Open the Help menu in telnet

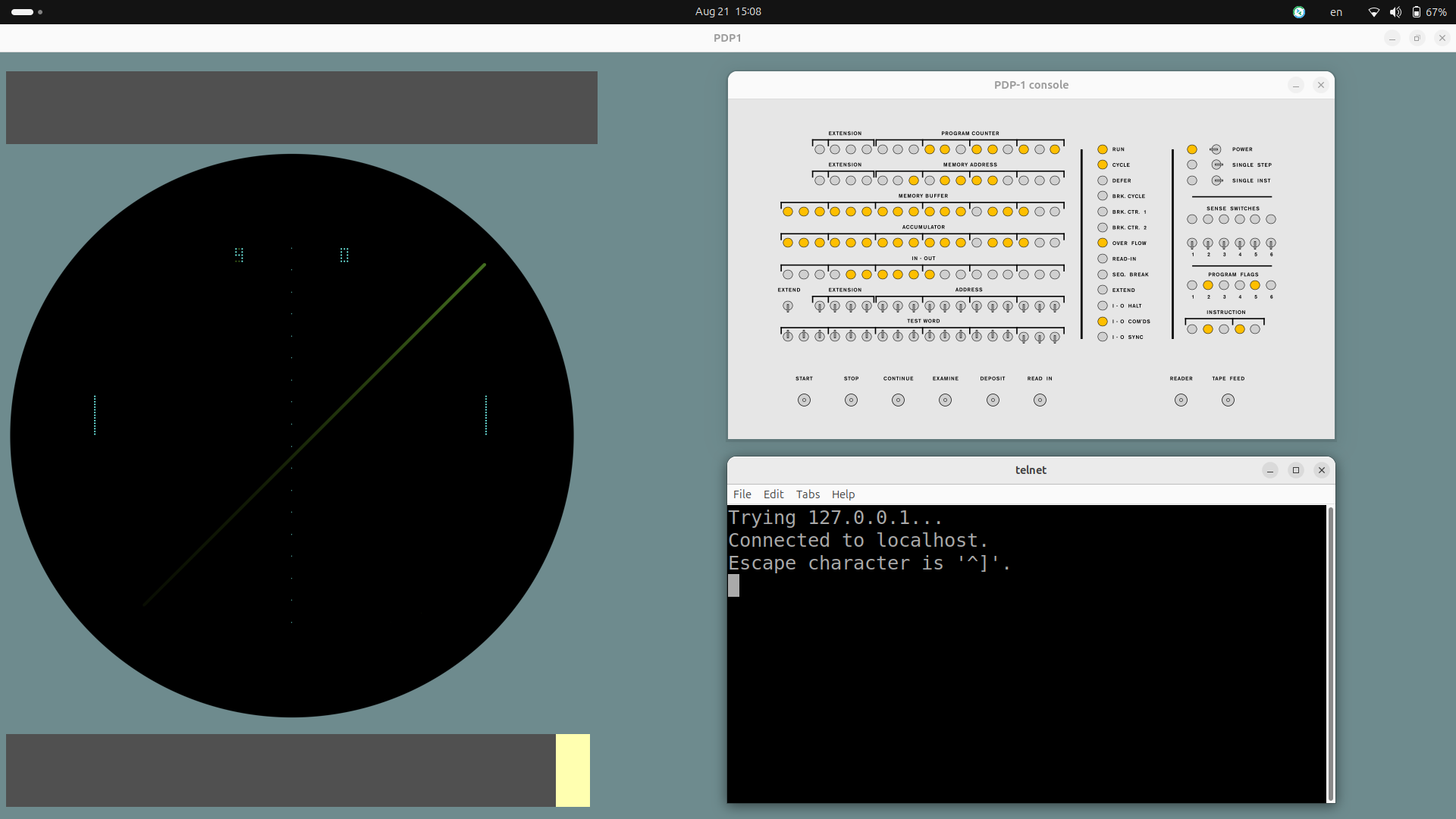pyautogui.click(x=843, y=494)
